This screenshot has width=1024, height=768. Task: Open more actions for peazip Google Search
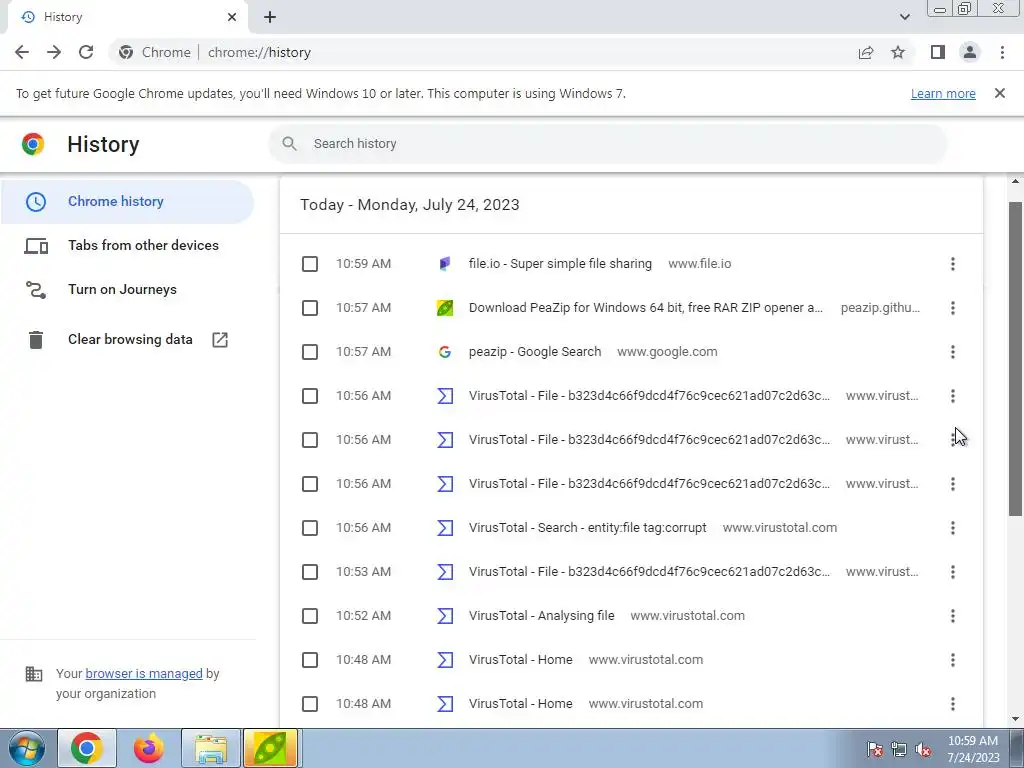point(952,352)
